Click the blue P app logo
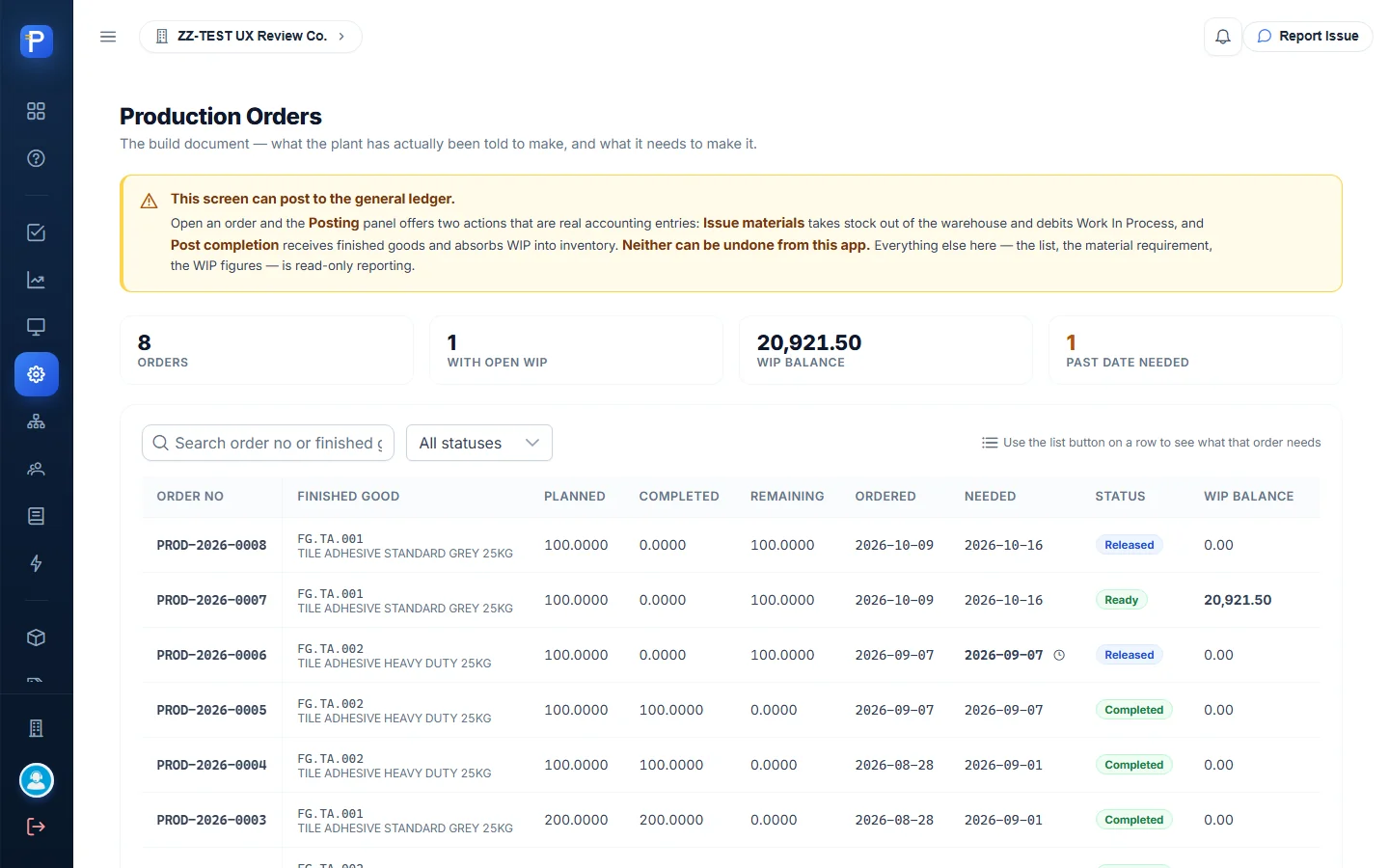 click(x=36, y=41)
